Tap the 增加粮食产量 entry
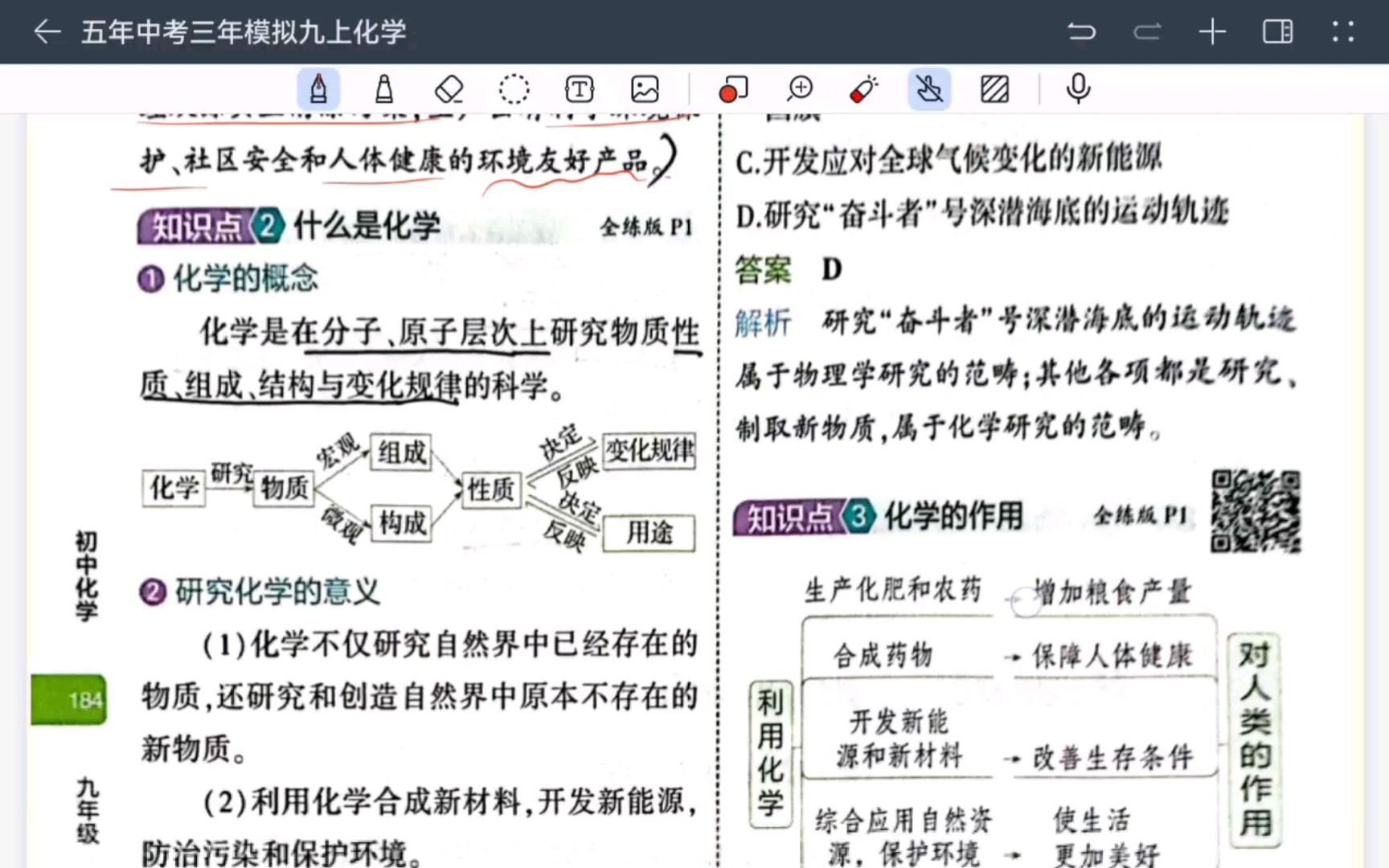 1112,592
